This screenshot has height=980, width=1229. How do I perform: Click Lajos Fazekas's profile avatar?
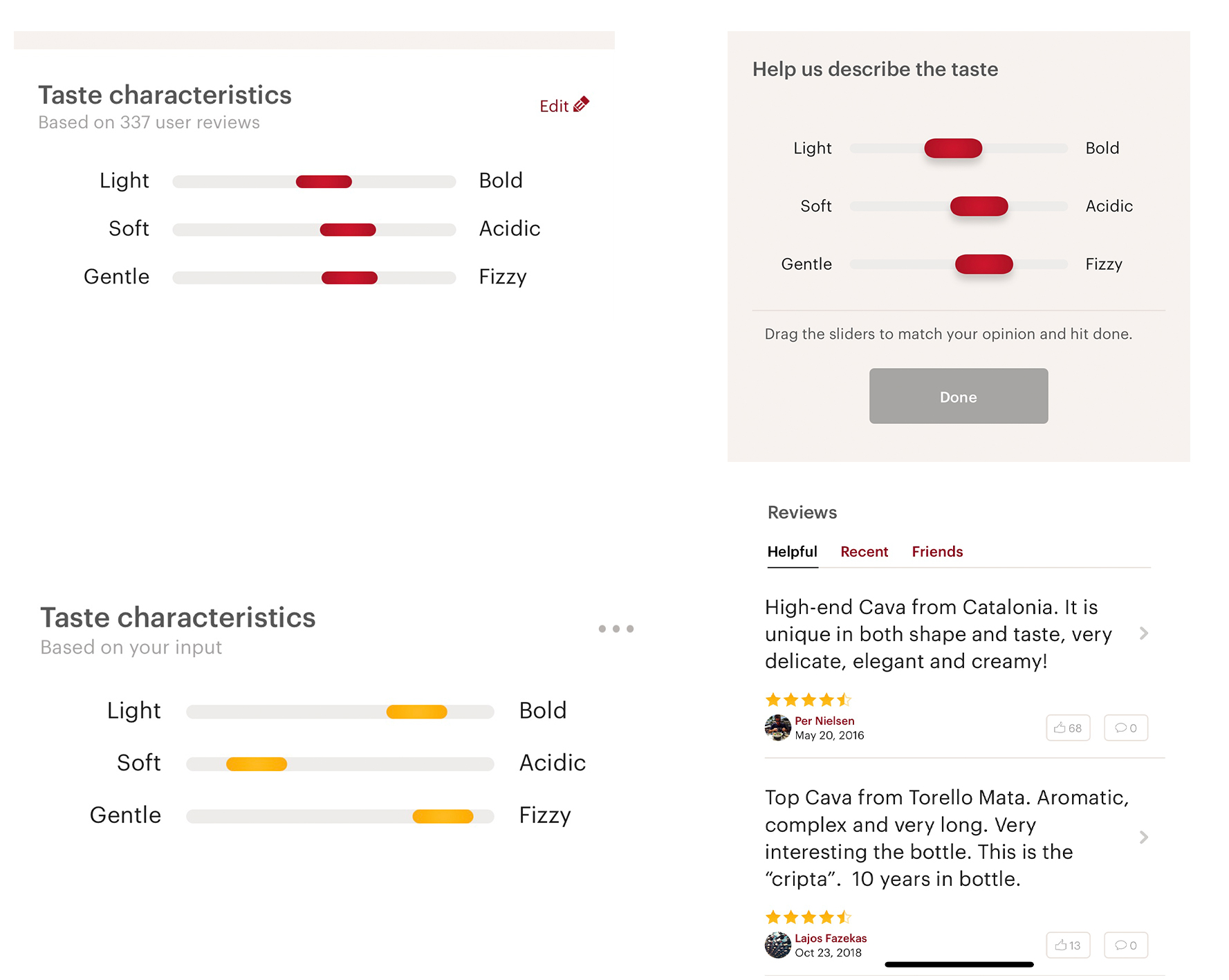[x=777, y=945]
